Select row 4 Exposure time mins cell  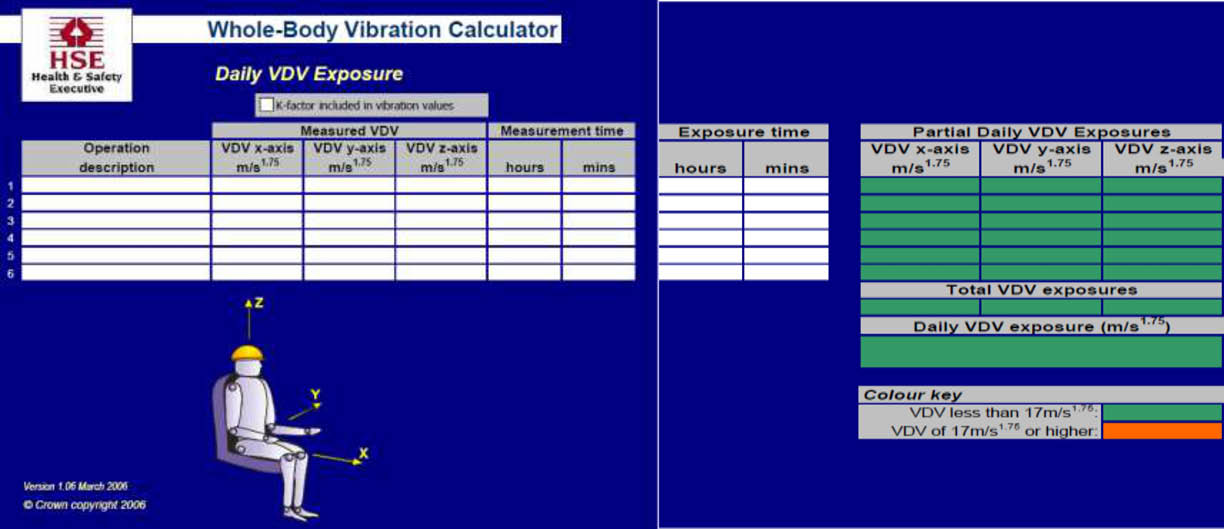(786, 238)
